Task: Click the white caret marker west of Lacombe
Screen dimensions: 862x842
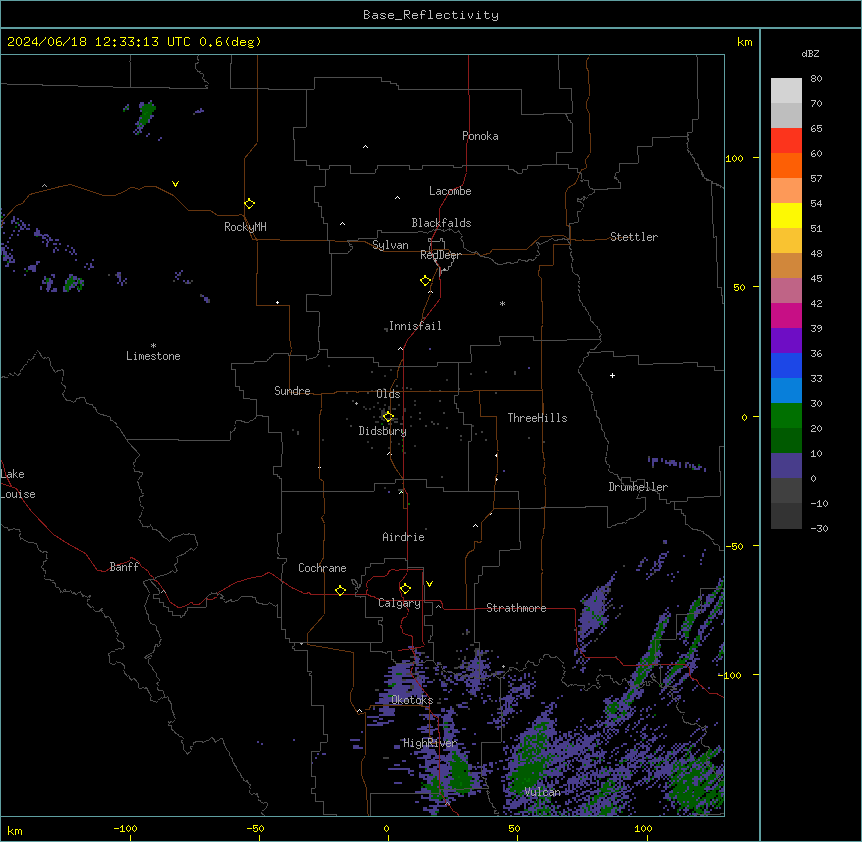Action: (x=397, y=197)
